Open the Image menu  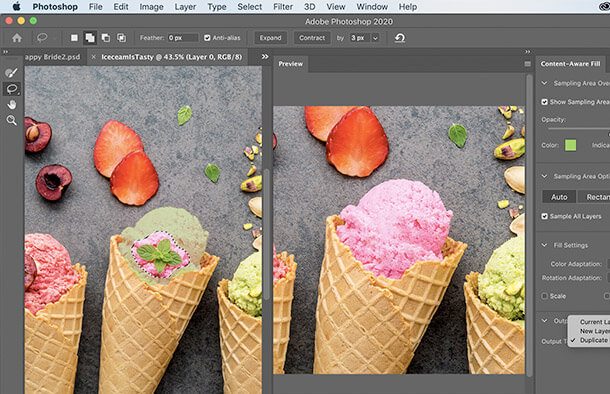(x=151, y=7)
